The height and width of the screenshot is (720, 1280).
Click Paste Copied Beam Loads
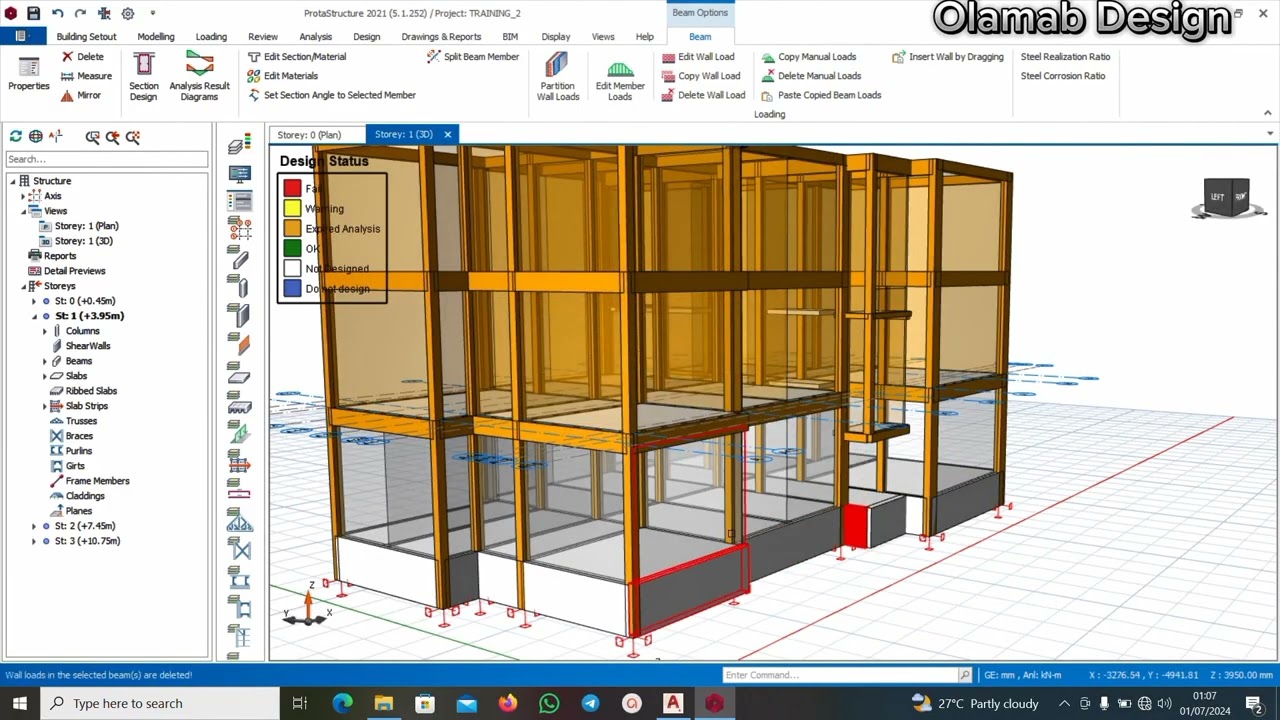(821, 95)
